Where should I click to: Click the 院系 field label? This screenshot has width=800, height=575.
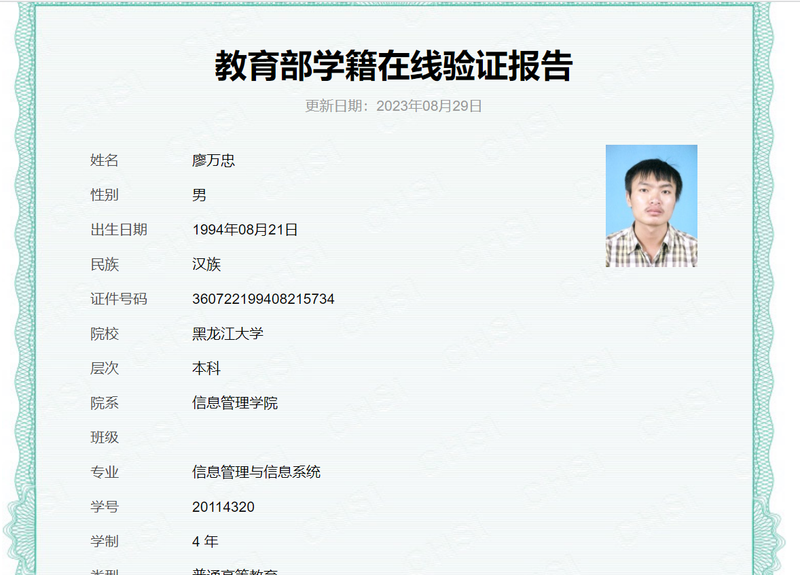tap(105, 403)
